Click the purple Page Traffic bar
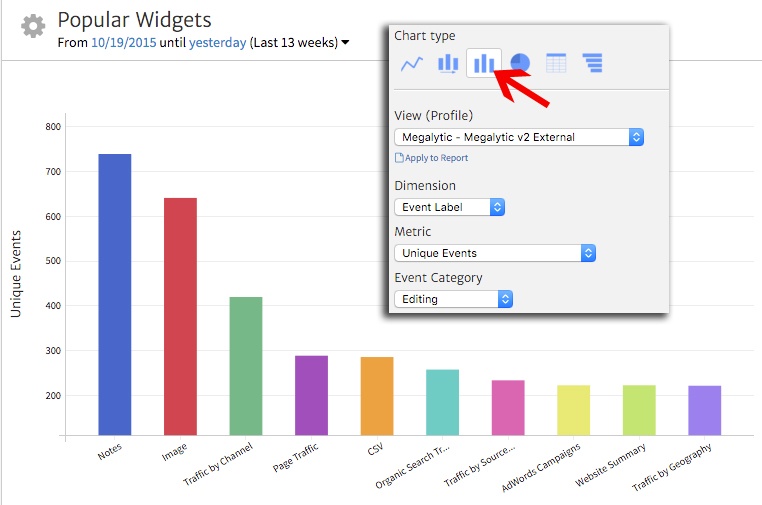The width and height of the screenshot is (762, 505). [311, 394]
